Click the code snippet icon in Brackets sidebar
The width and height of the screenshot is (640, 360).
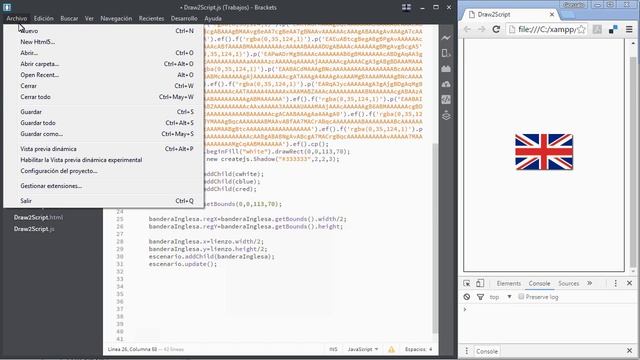coord(446,100)
